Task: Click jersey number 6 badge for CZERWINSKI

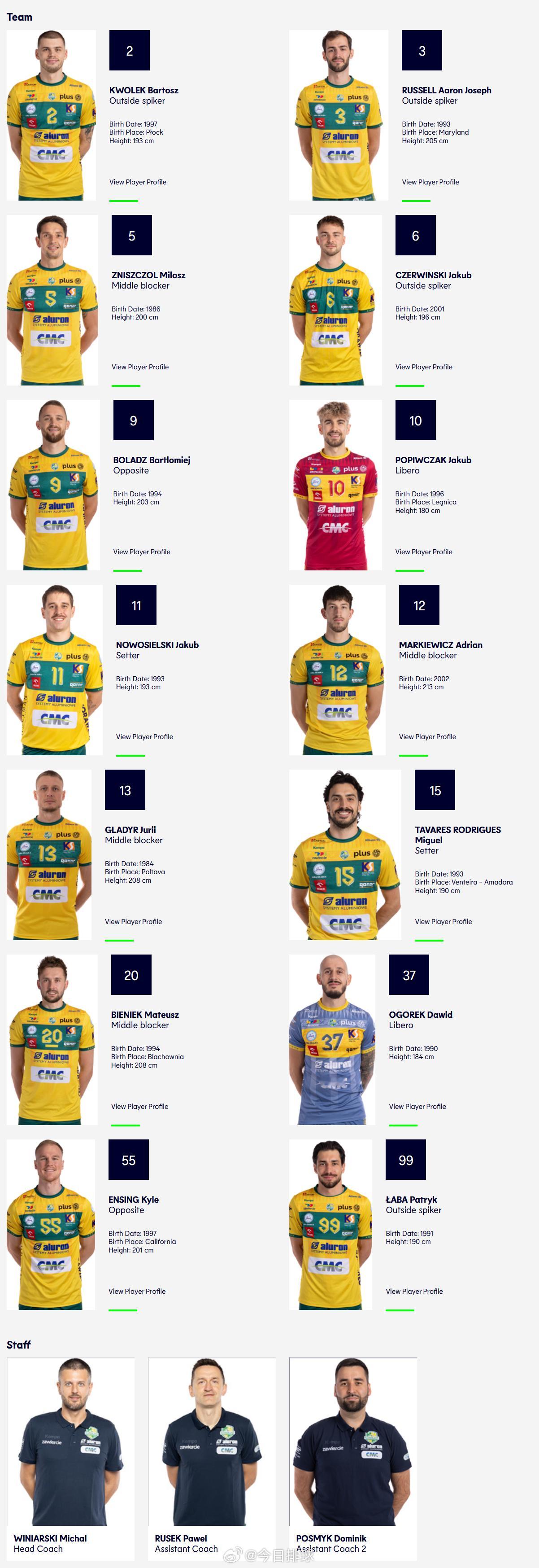Action: (x=416, y=236)
